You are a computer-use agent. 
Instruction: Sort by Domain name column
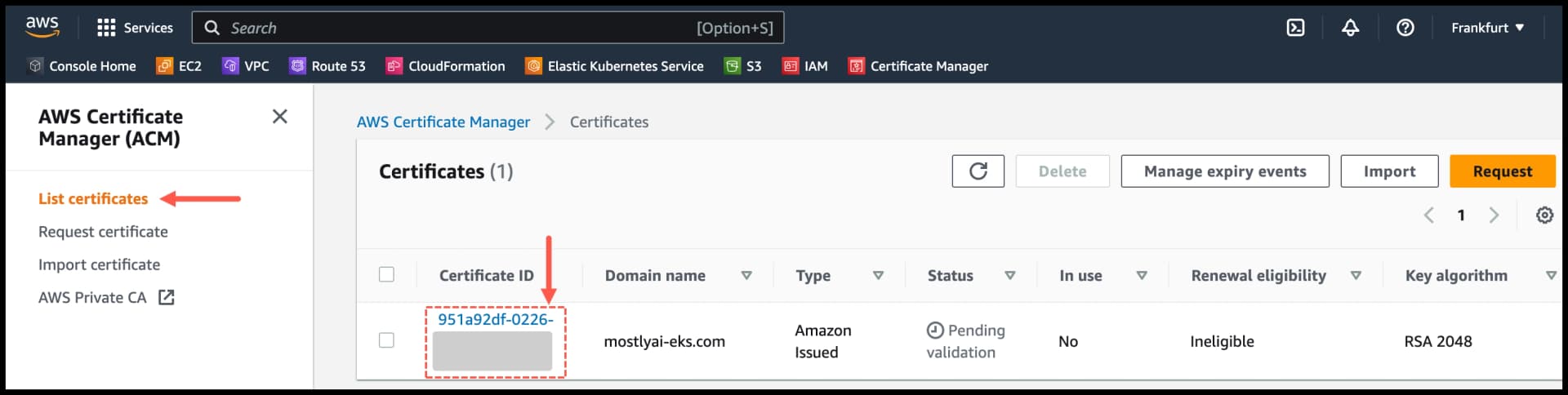(746, 276)
